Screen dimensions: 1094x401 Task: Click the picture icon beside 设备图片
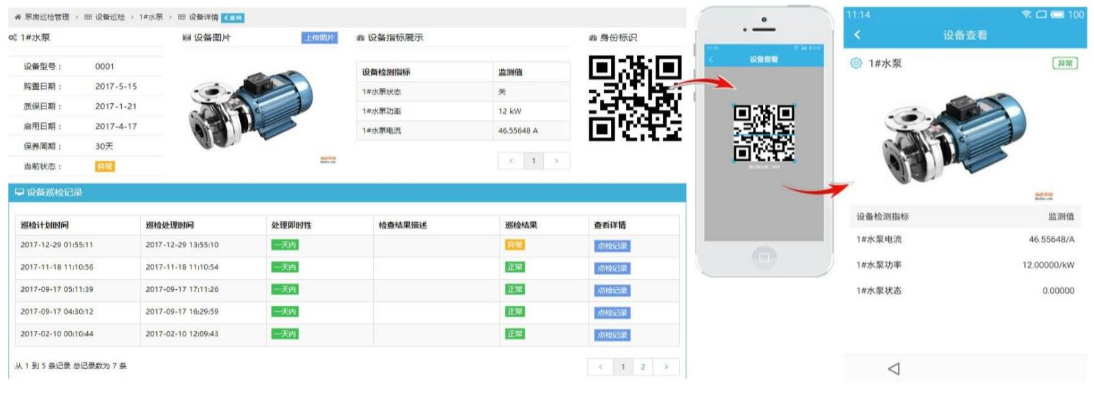coord(186,38)
